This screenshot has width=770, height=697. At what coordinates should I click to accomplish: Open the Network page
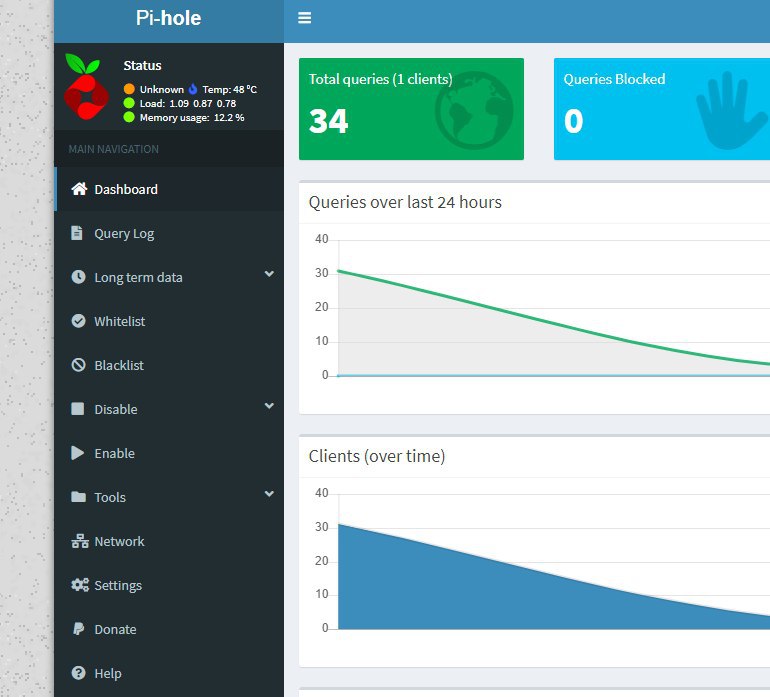tap(169, 541)
